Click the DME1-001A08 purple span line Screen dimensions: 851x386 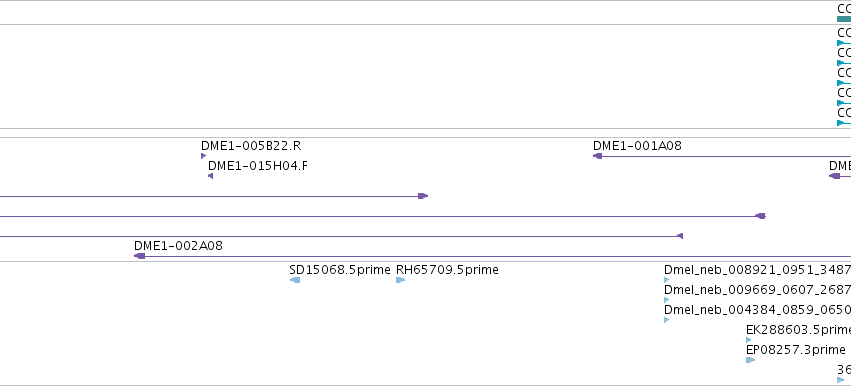(722, 156)
